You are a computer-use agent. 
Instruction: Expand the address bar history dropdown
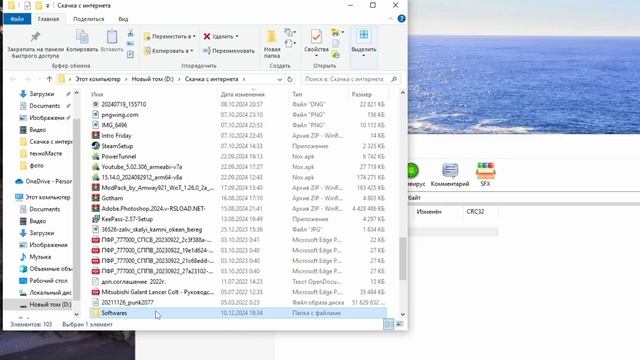point(280,79)
